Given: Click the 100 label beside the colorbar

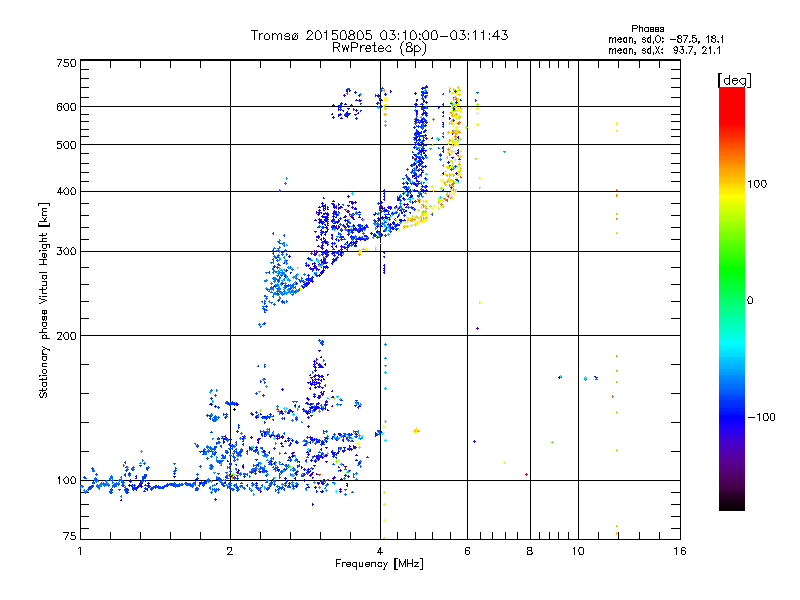Looking at the screenshot, I should click(757, 184).
